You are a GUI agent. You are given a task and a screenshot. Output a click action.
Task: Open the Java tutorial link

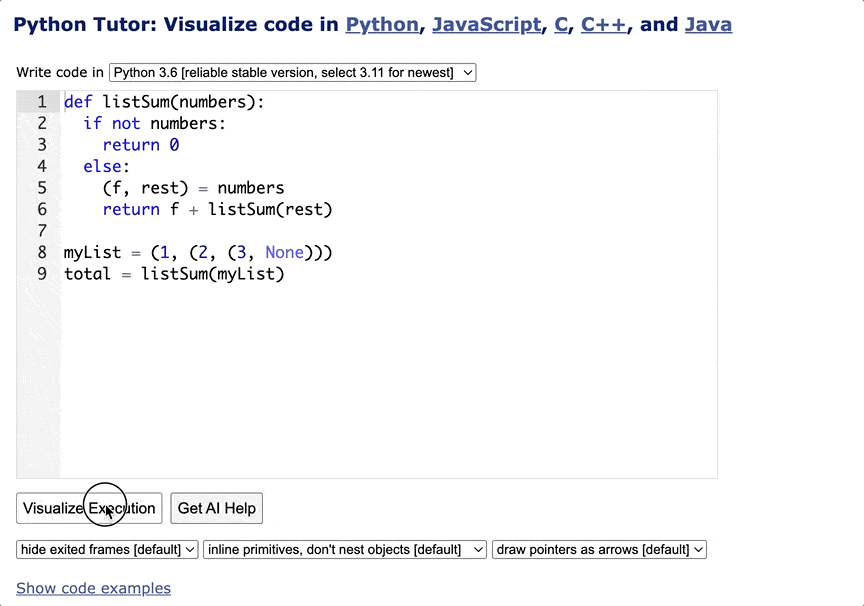pyautogui.click(x=708, y=24)
